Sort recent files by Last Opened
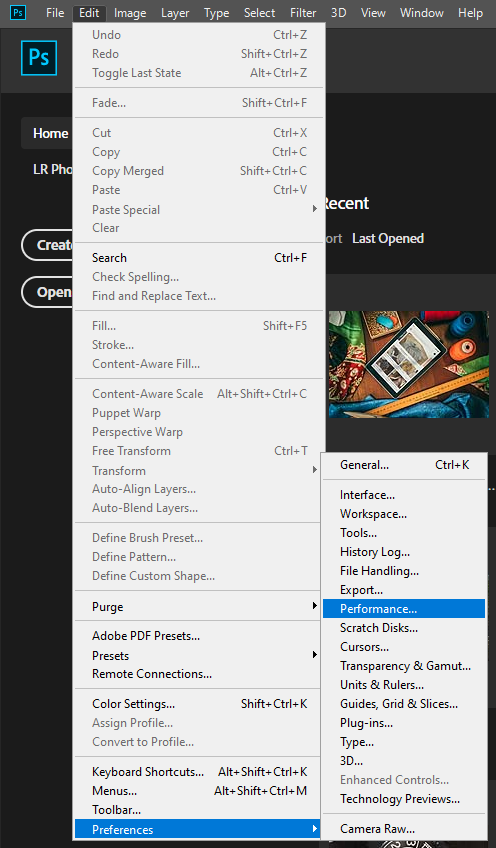496x848 pixels. point(388,238)
